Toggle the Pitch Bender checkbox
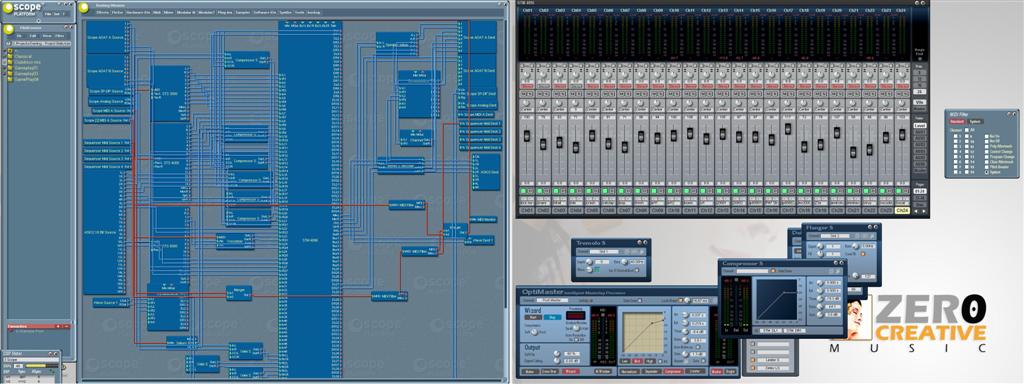Image resolution: width=1024 pixels, height=384 pixels. (x=987, y=167)
